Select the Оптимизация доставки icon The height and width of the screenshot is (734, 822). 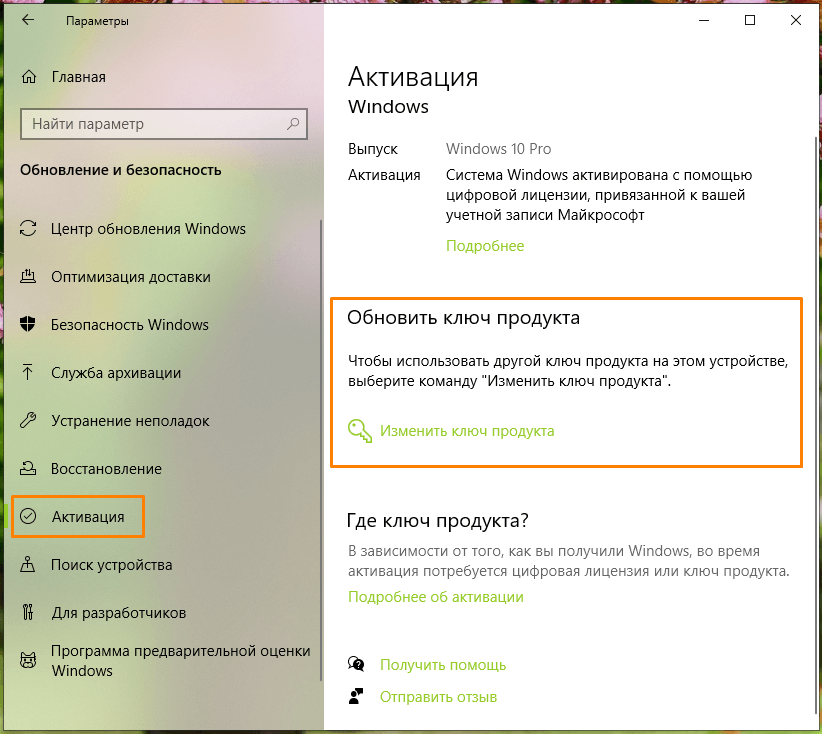point(28,276)
